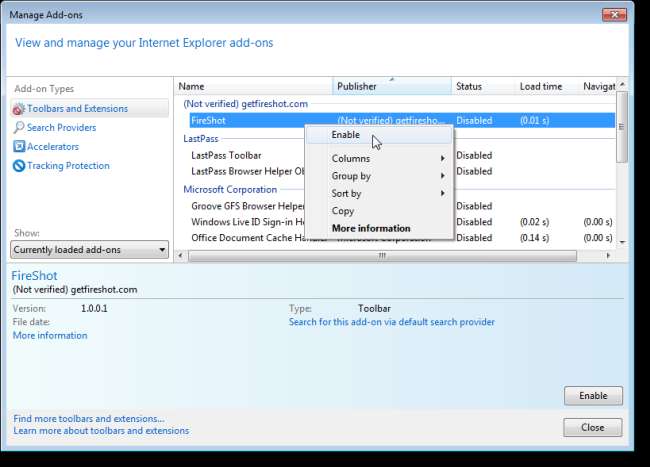650x467 pixels.
Task: Click the (0.02 s) load time cell
Action: (x=534, y=222)
